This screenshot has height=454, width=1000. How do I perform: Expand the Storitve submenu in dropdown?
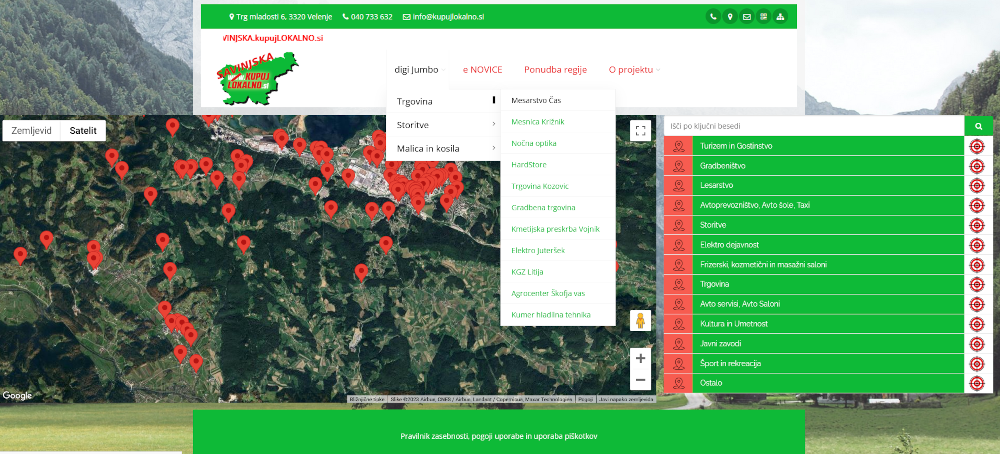coord(443,125)
